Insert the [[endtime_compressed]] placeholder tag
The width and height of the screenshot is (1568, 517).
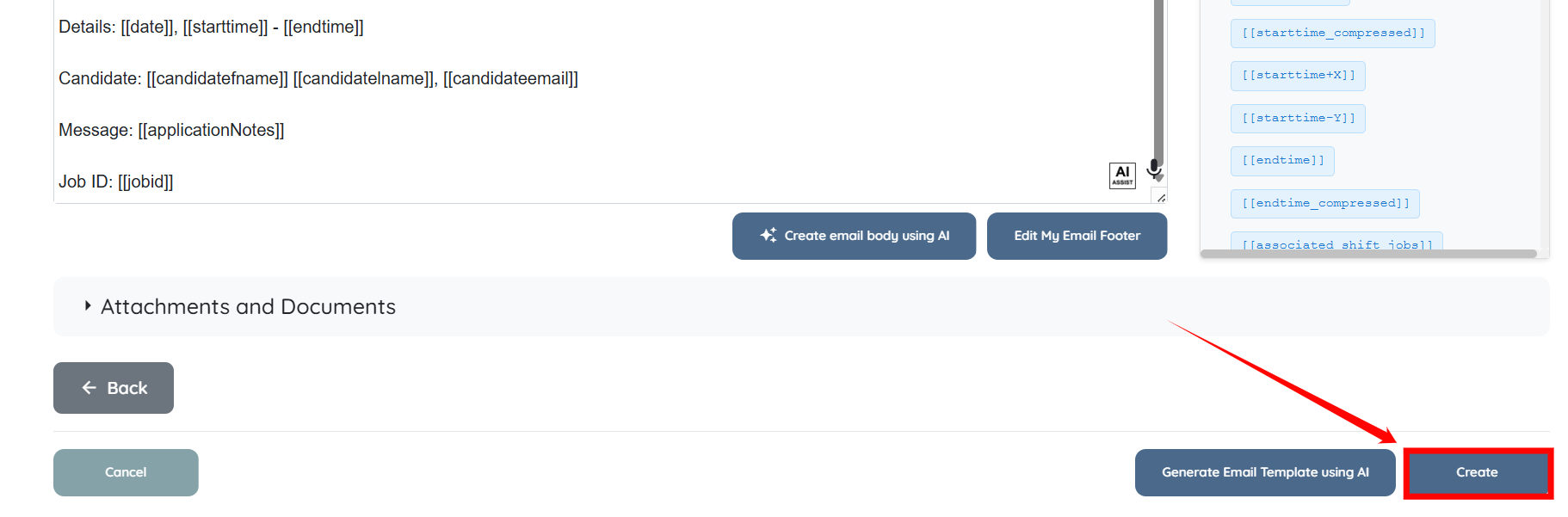point(1324,203)
